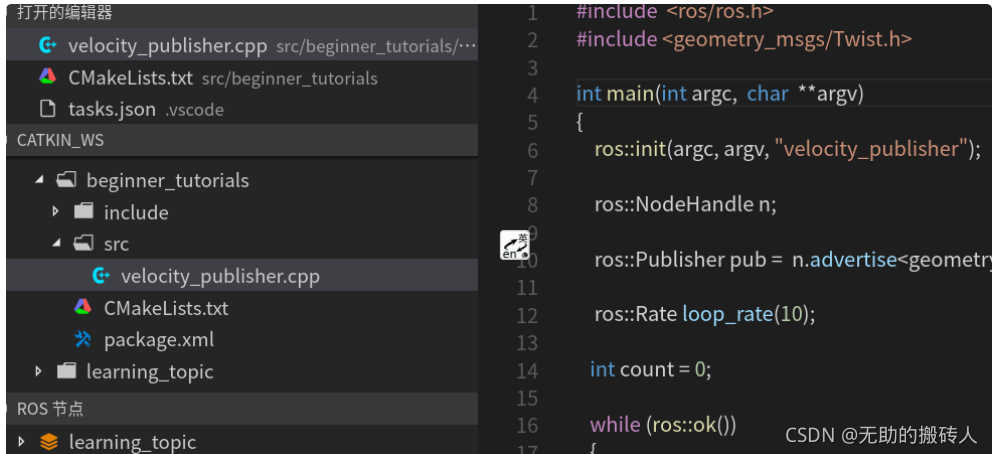The image size is (994, 454).
Task: Click int count = 0; line
Action: (x=650, y=370)
